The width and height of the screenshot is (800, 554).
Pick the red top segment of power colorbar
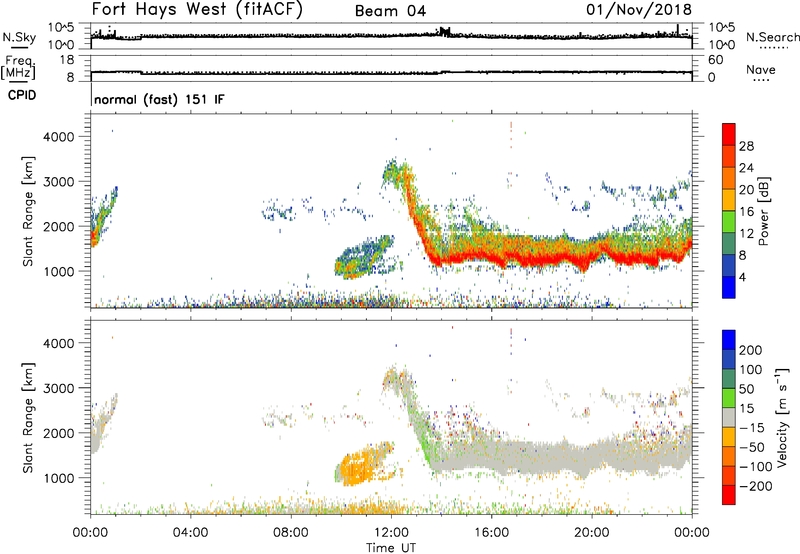point(729,134)
